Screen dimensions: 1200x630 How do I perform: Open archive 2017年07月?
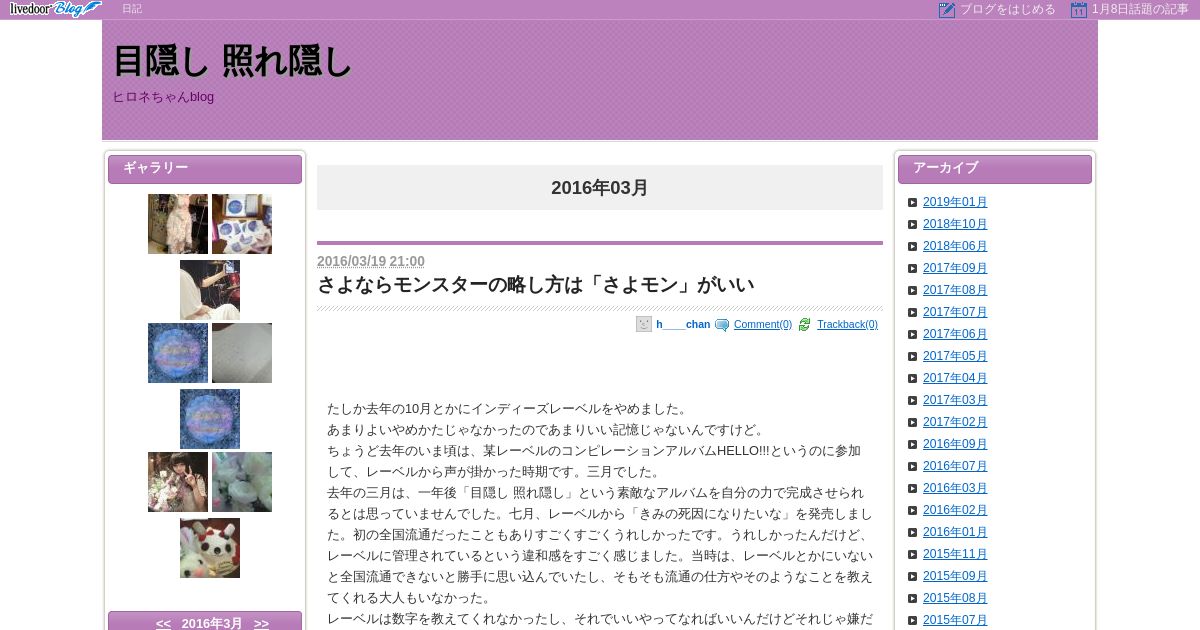tap(955, 312)
